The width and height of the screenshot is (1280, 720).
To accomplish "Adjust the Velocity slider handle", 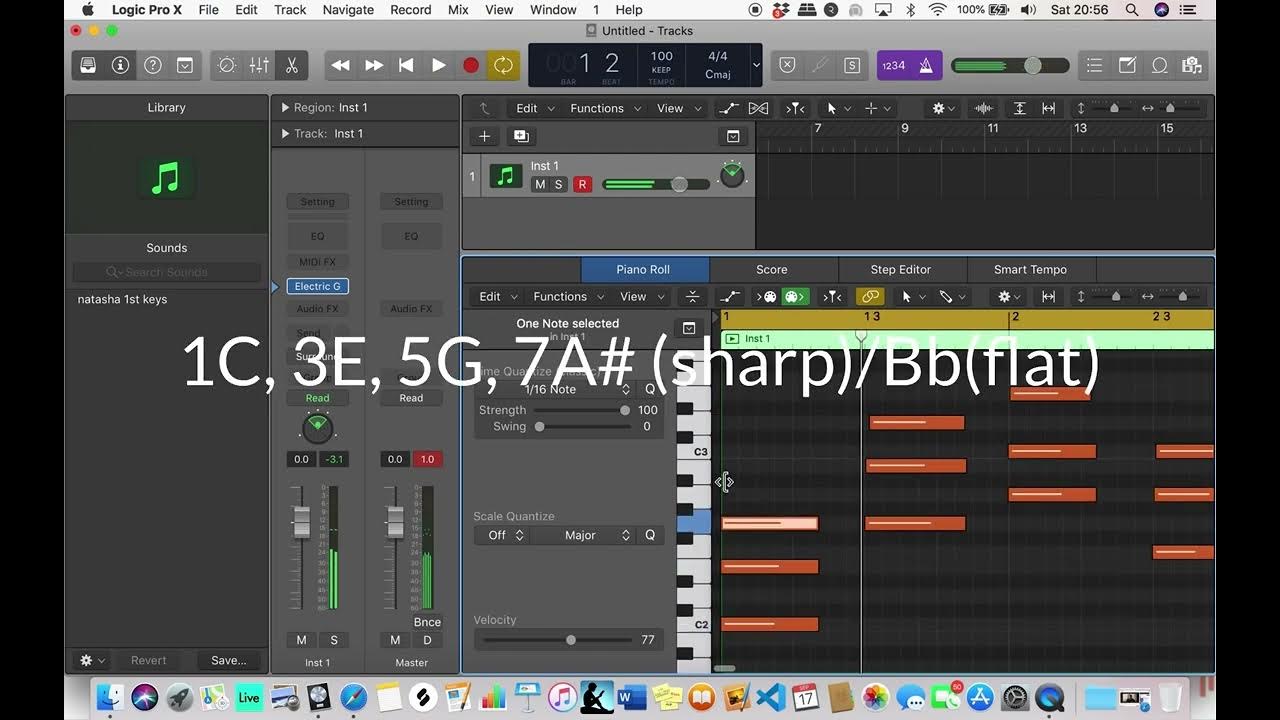I will coord(571,640).
